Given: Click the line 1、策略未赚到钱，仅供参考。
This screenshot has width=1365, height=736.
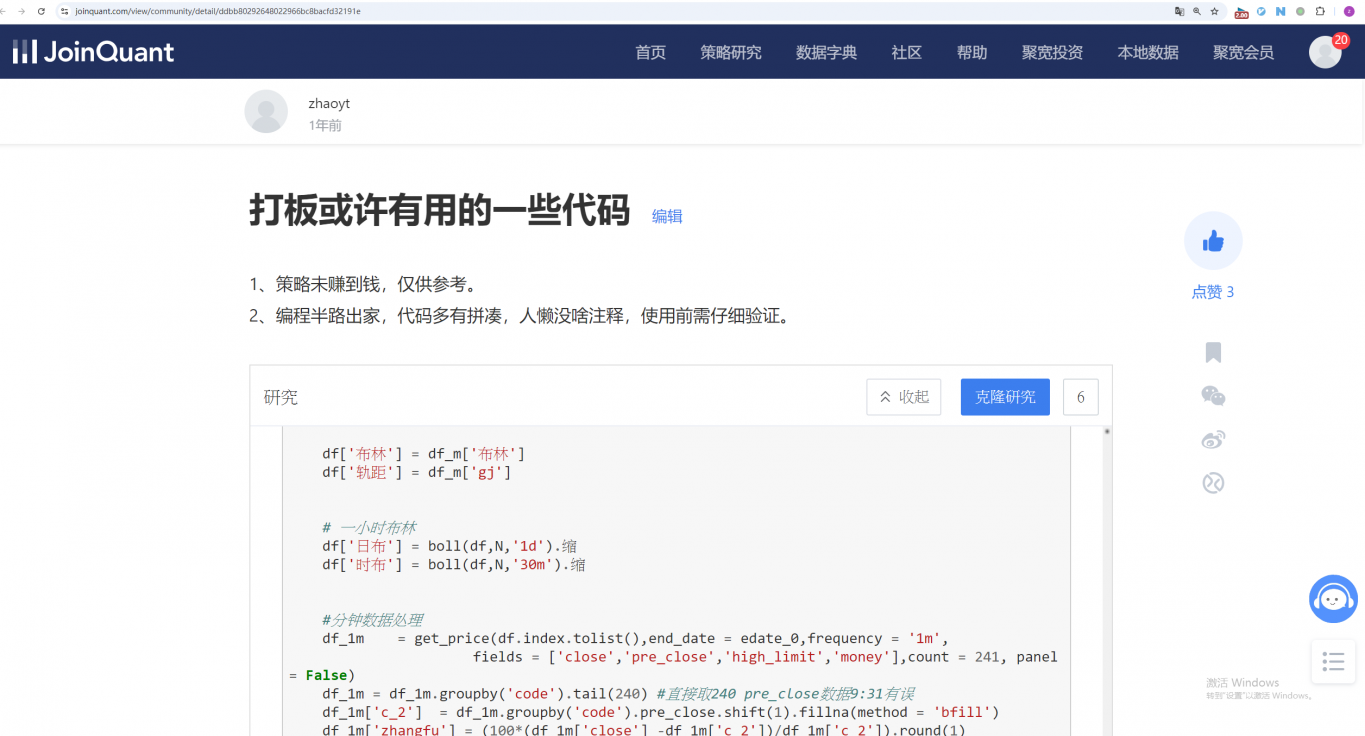Looking at the screenshot, I should point(367,284).
